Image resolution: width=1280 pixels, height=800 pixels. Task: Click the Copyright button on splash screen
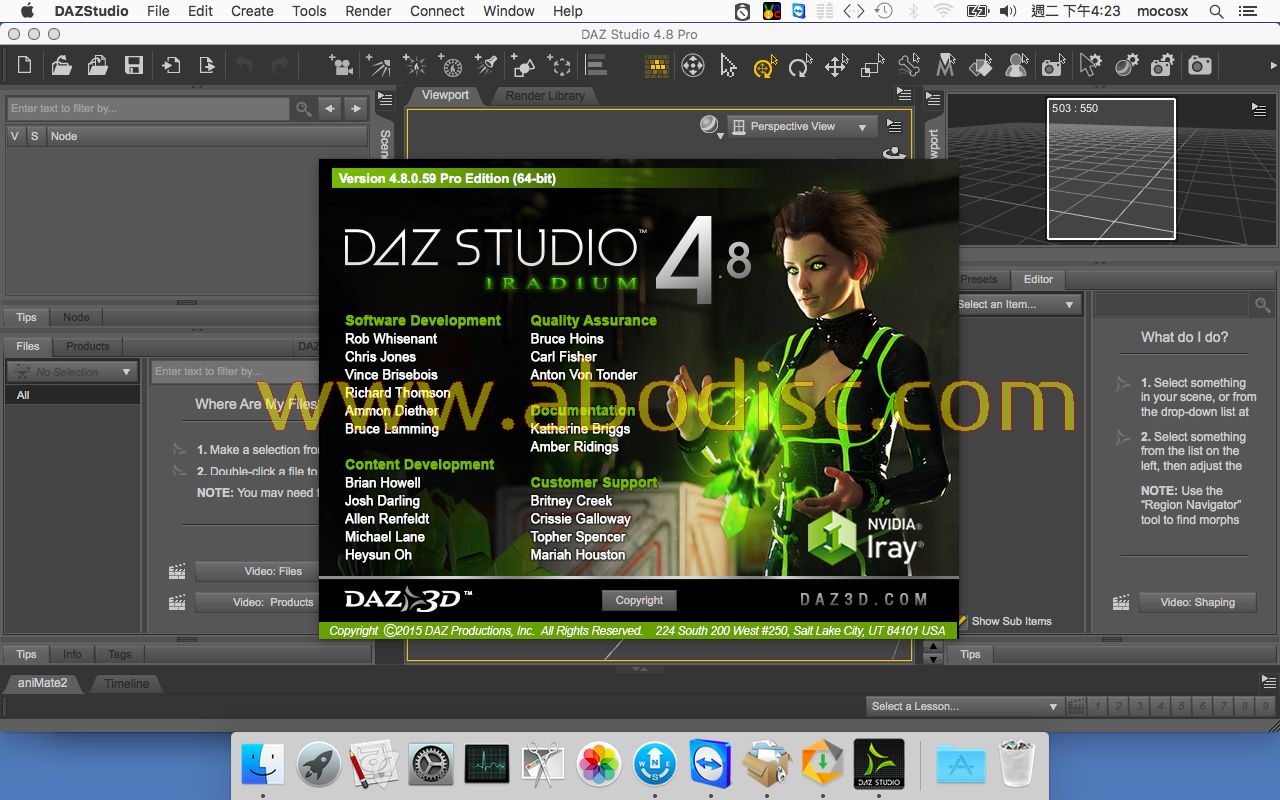coord(639,600)
